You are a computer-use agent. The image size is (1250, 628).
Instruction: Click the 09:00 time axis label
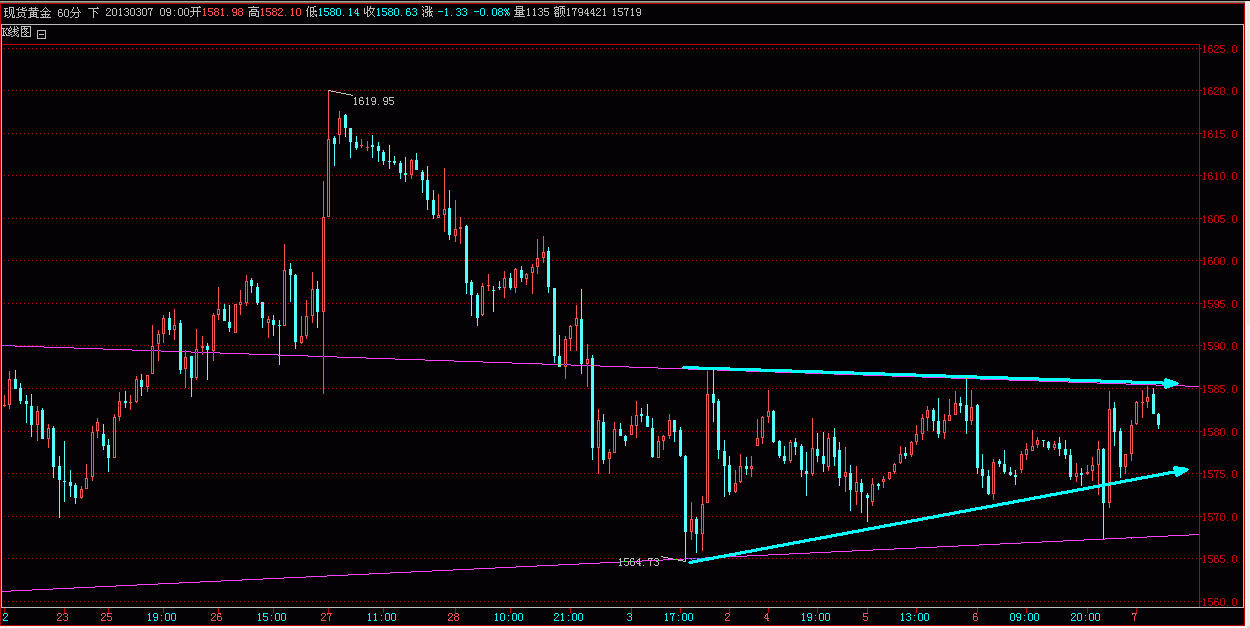click(1025, 617)
